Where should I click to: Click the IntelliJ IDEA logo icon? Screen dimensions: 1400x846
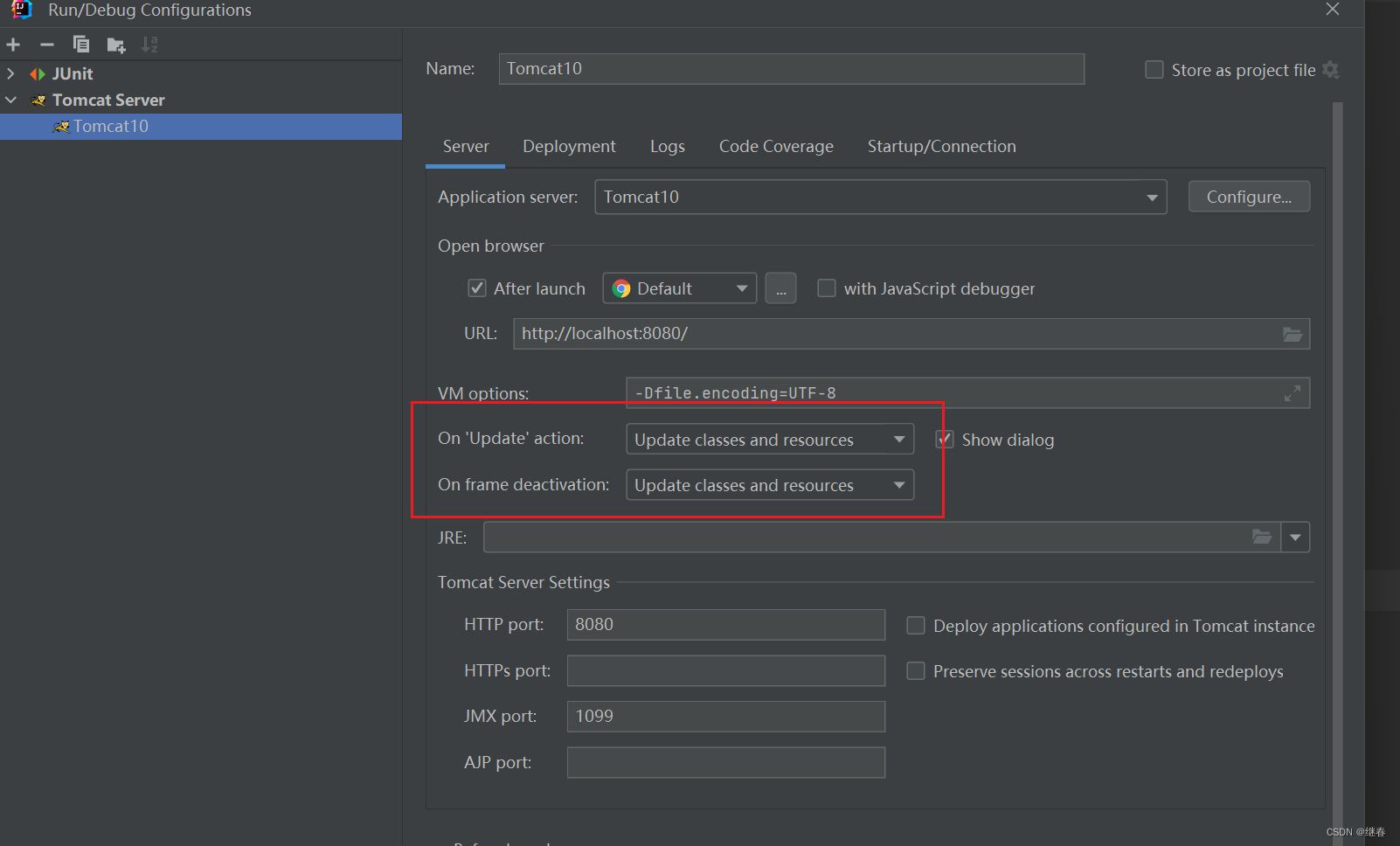click(22, 10)
